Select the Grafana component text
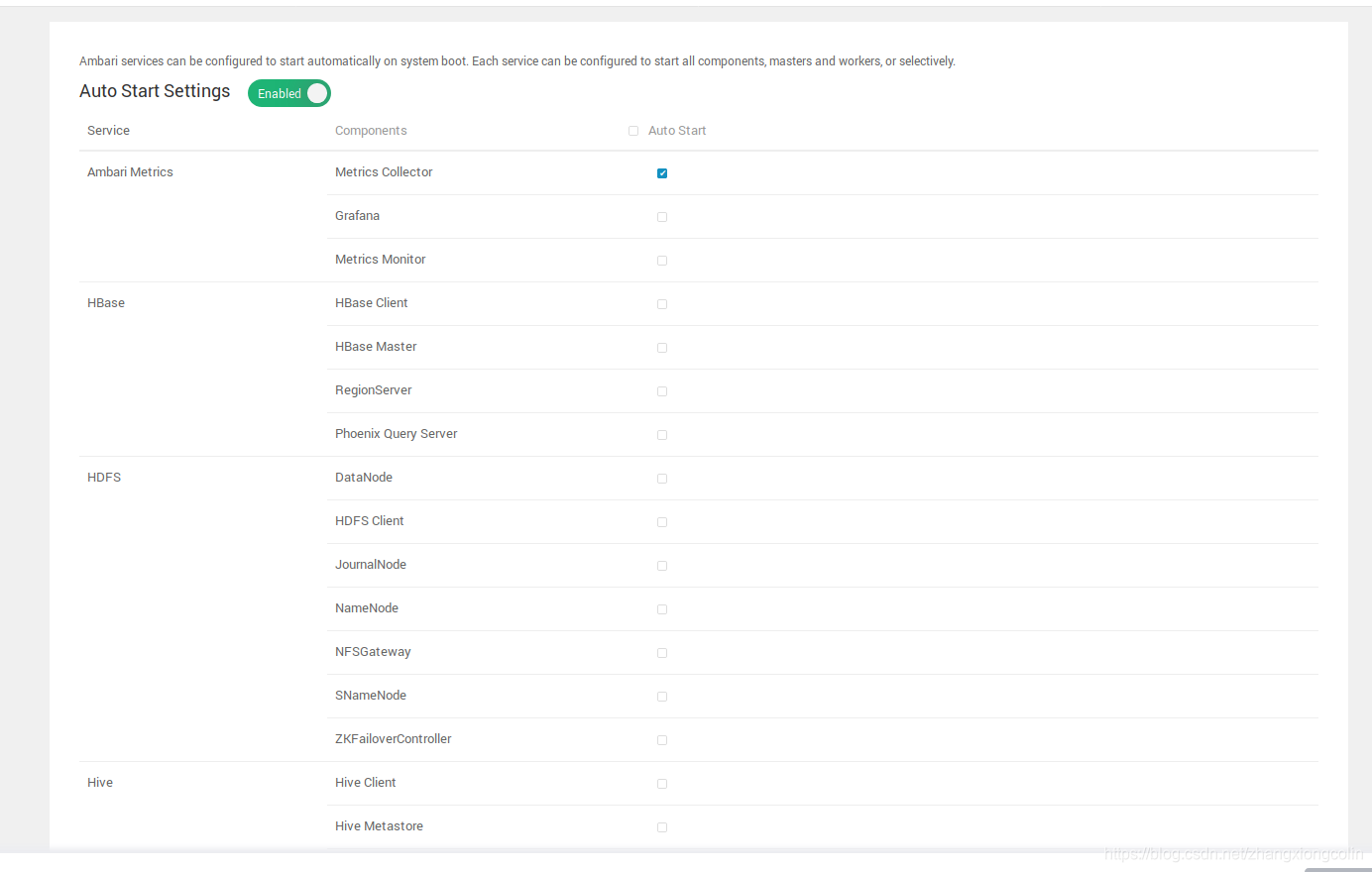This screenshot has width=1372, height=872. (357, 216)
